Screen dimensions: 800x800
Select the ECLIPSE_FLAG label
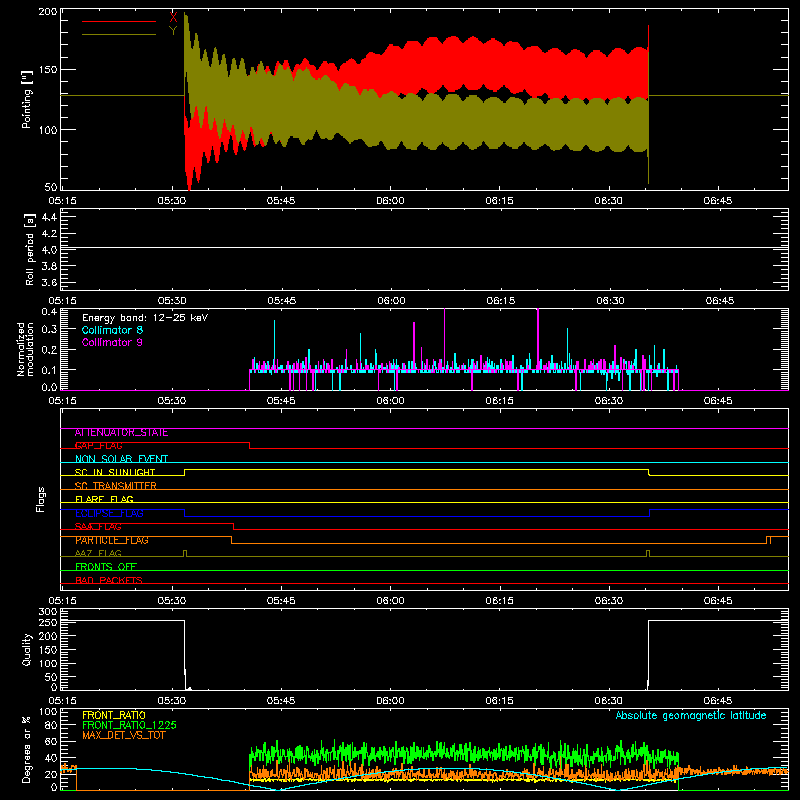tap(109, 513)
